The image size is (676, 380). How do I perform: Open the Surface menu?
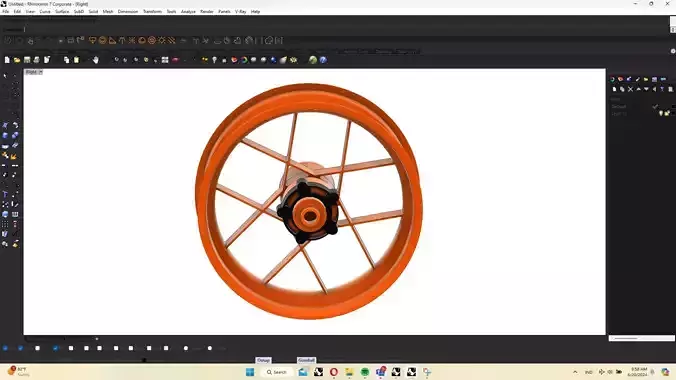[x=62, y=12]
